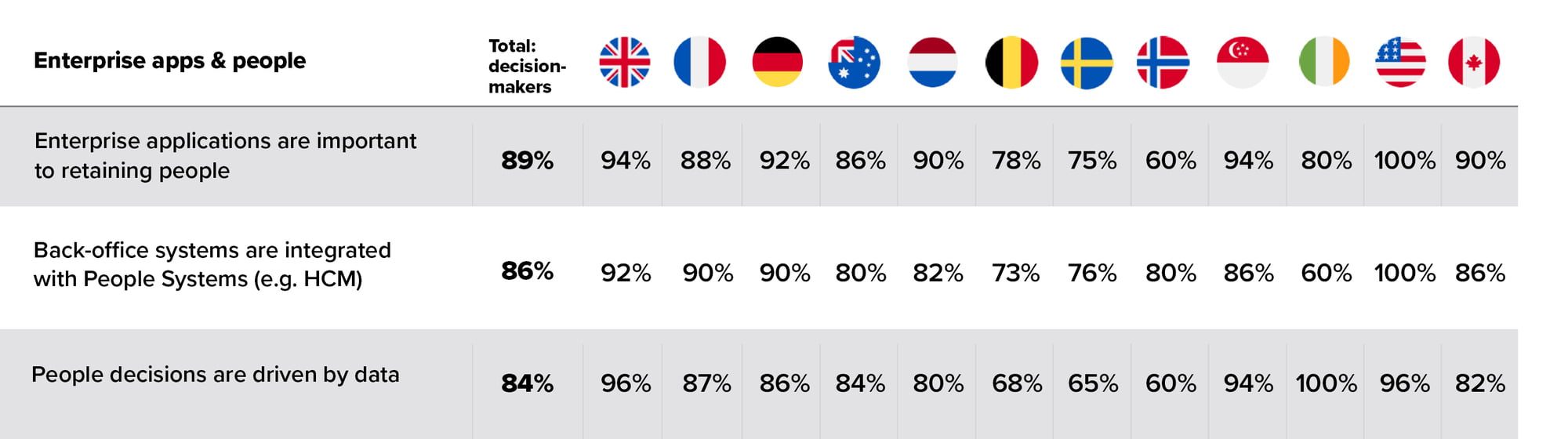This screenshot has height=439, width=1568.
Task: Select the Germany flag icon
Action: [x=777, y=62]
